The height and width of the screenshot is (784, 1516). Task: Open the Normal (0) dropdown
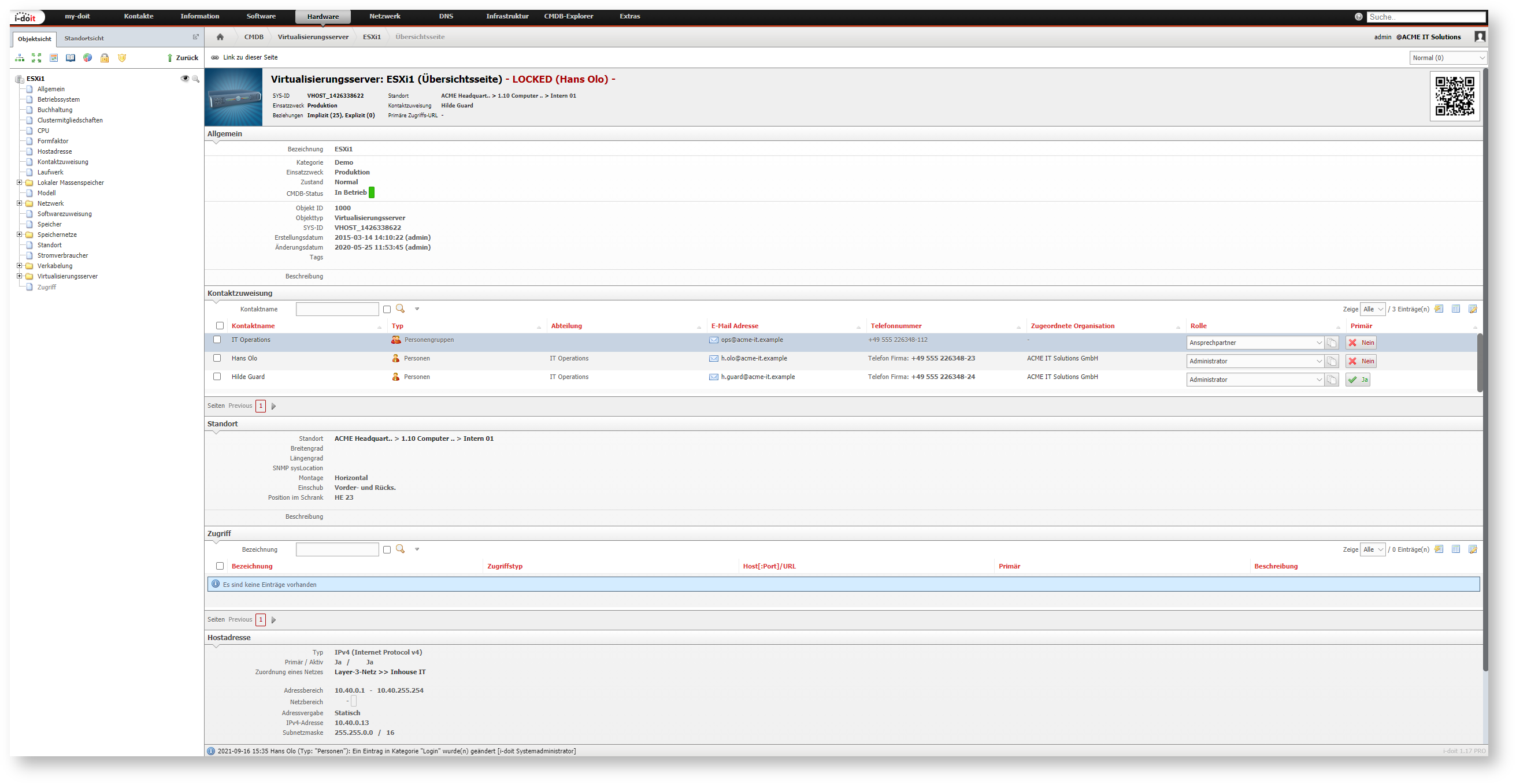pyautogui.click(x=1448, y=58)
